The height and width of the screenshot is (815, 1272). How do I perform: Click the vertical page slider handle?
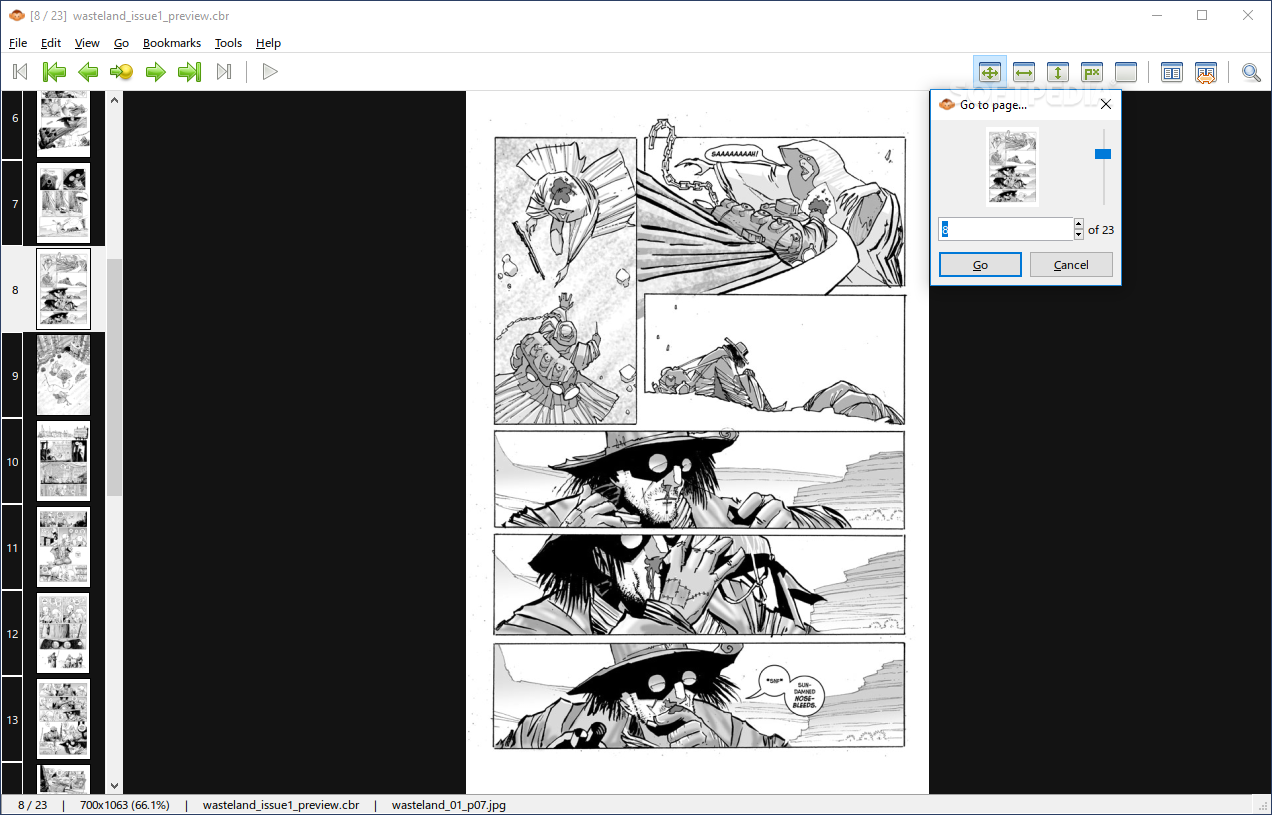click(1103, 154)
